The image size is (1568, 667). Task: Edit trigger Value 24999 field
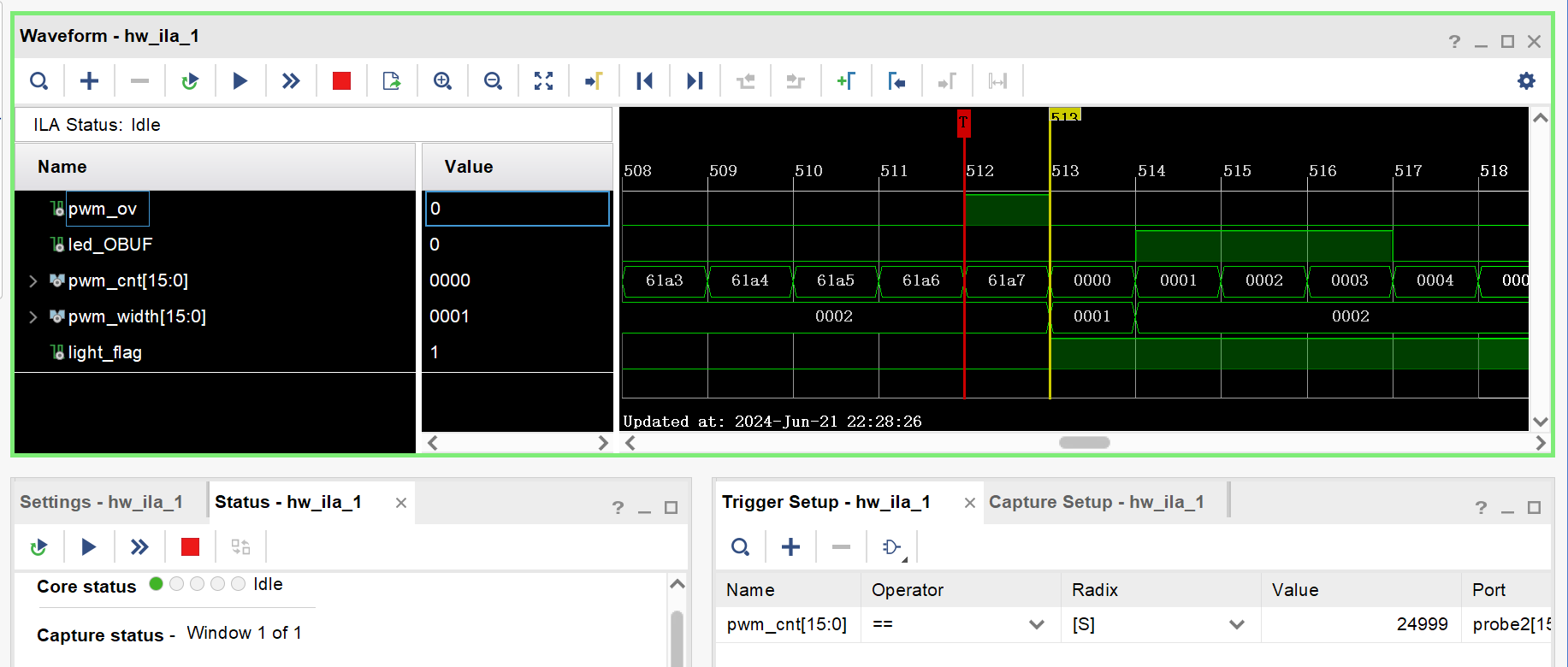pos(1361,624)
